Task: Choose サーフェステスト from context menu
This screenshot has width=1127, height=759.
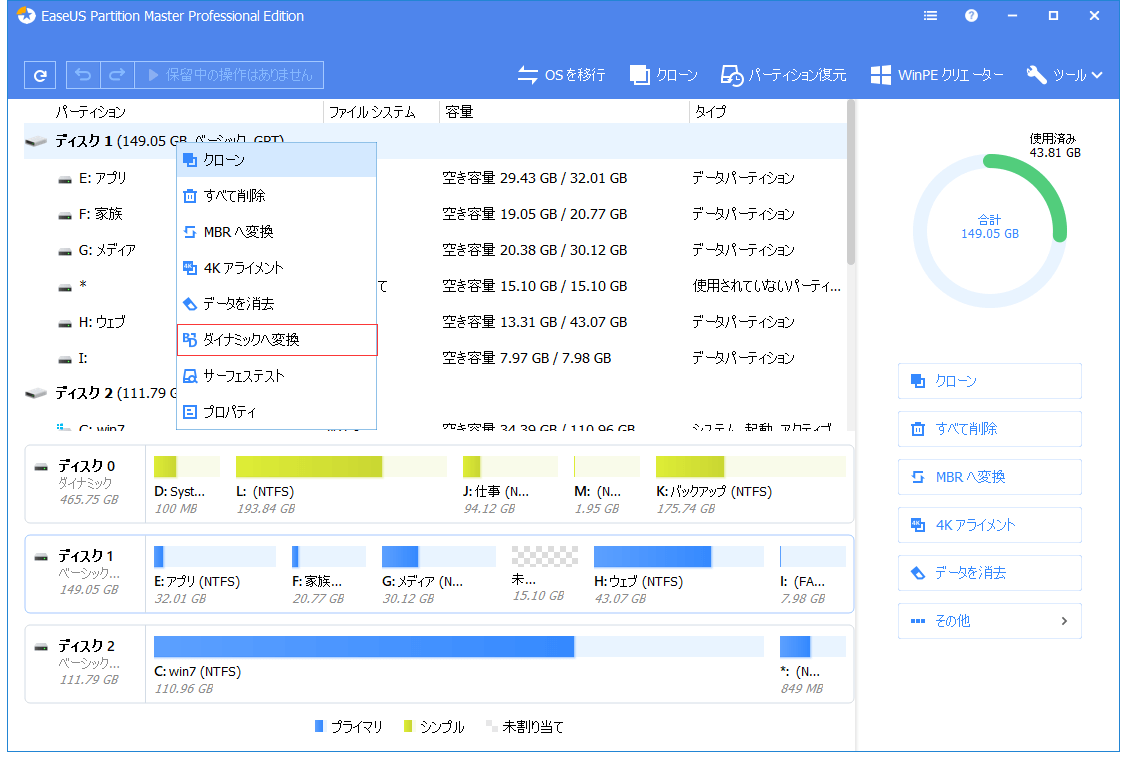Action: (x=277, y=376)
